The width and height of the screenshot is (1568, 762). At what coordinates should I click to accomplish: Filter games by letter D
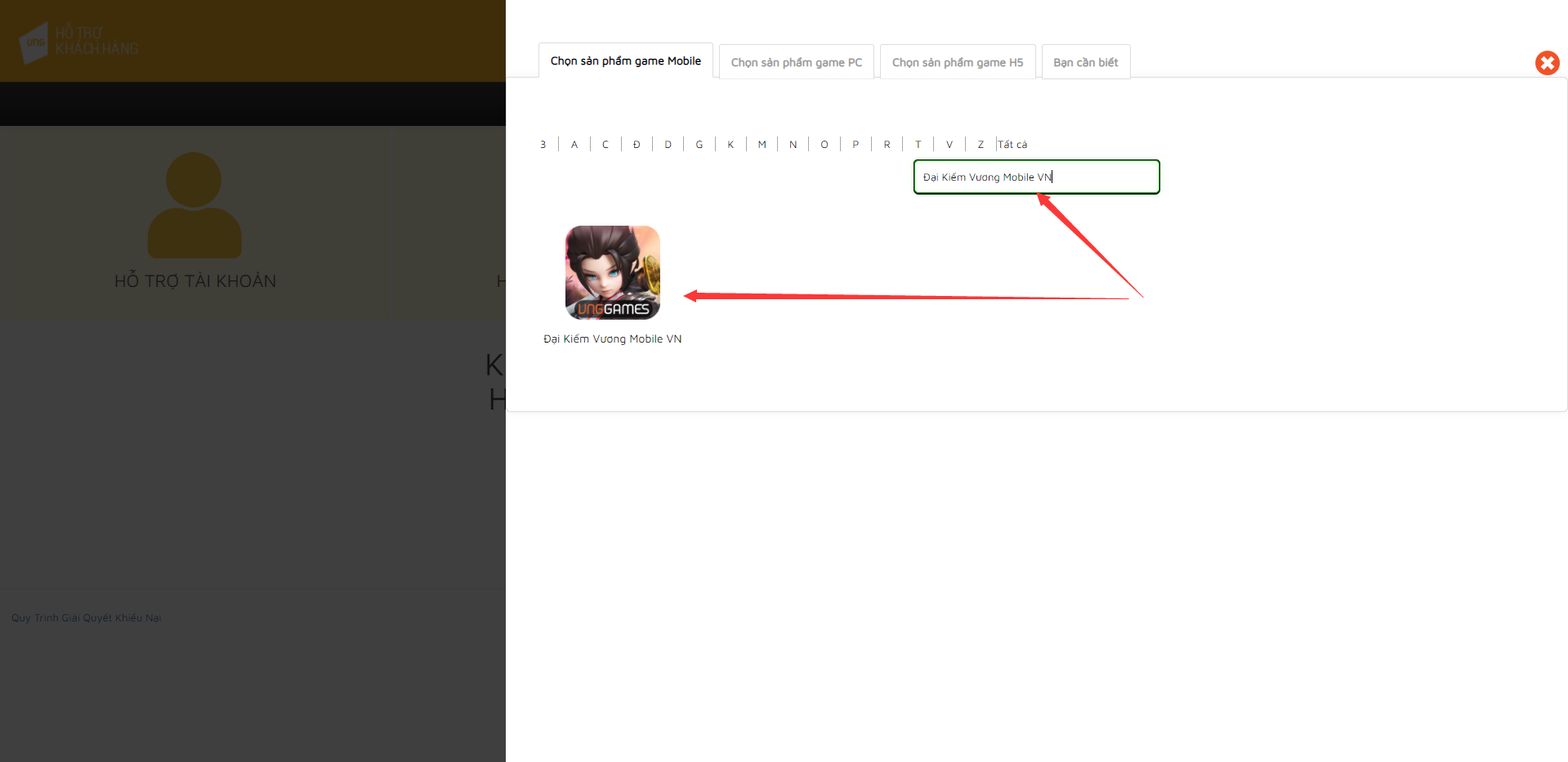coord(668,145)
